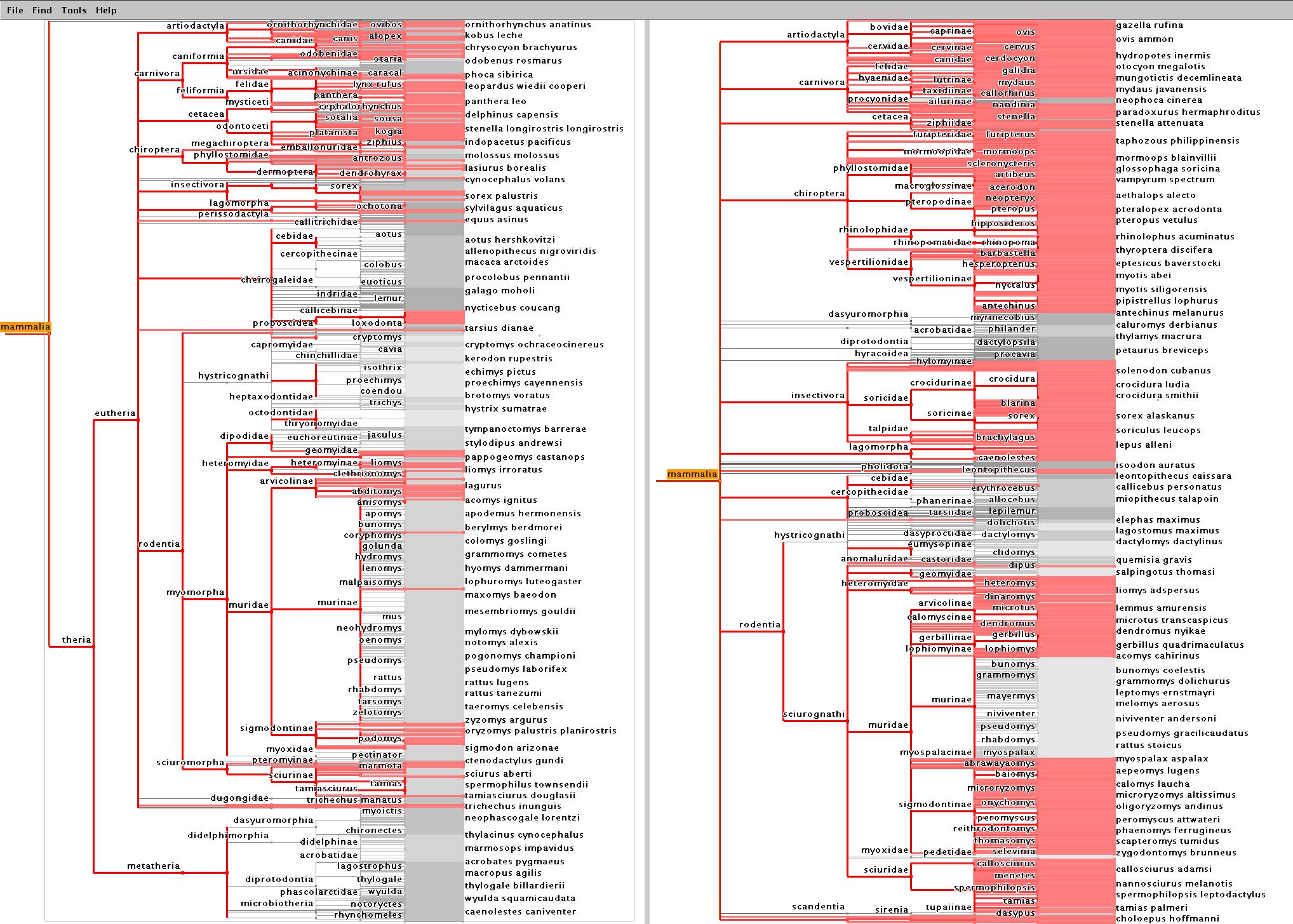The height and width of the screenshot is (924, 1293).
Task: Click megachiroptera node in left tree
Action: [x=230, y=143]
